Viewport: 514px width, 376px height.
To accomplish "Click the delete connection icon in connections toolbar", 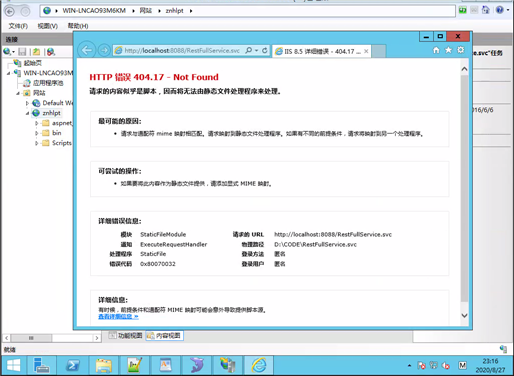I will click(51, 52).
